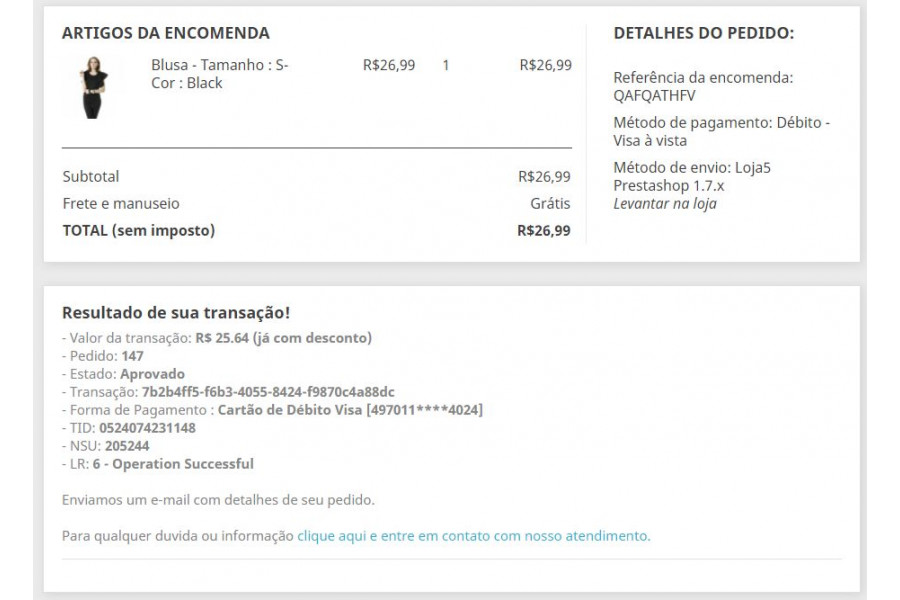900x600 pixels.
Task: Click the unit price R$26,99 beside quantity
Action: (389, 65)
